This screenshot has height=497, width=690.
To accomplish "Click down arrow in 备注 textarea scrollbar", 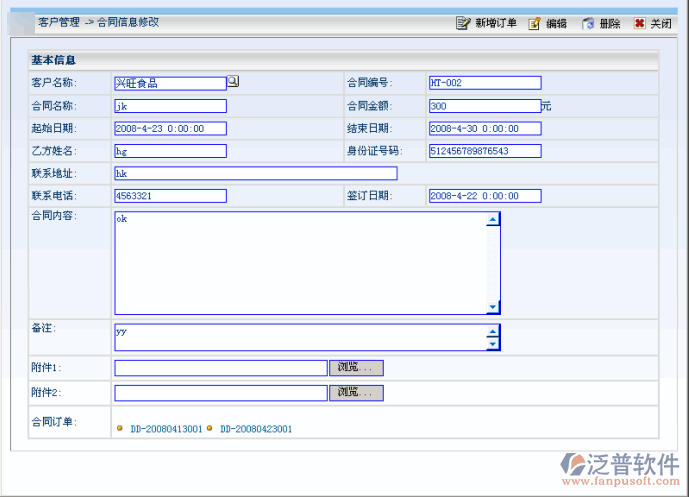I will [x=492, y=344].
